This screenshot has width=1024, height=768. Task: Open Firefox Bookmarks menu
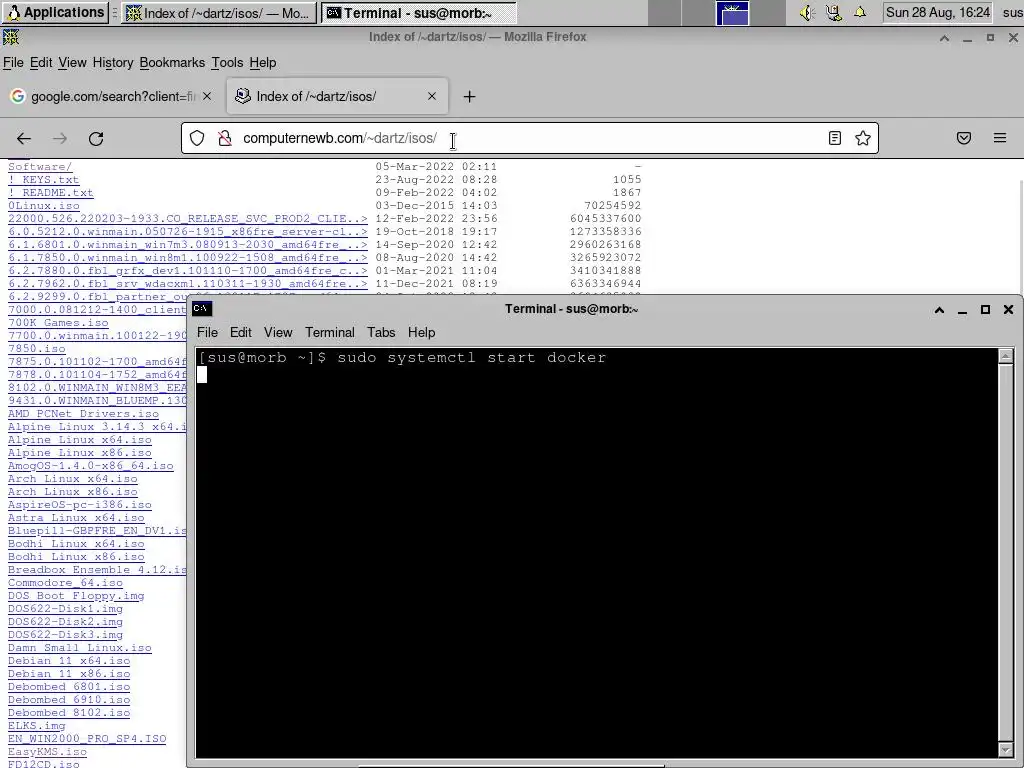pyautogui.click(x=172, y=63)
